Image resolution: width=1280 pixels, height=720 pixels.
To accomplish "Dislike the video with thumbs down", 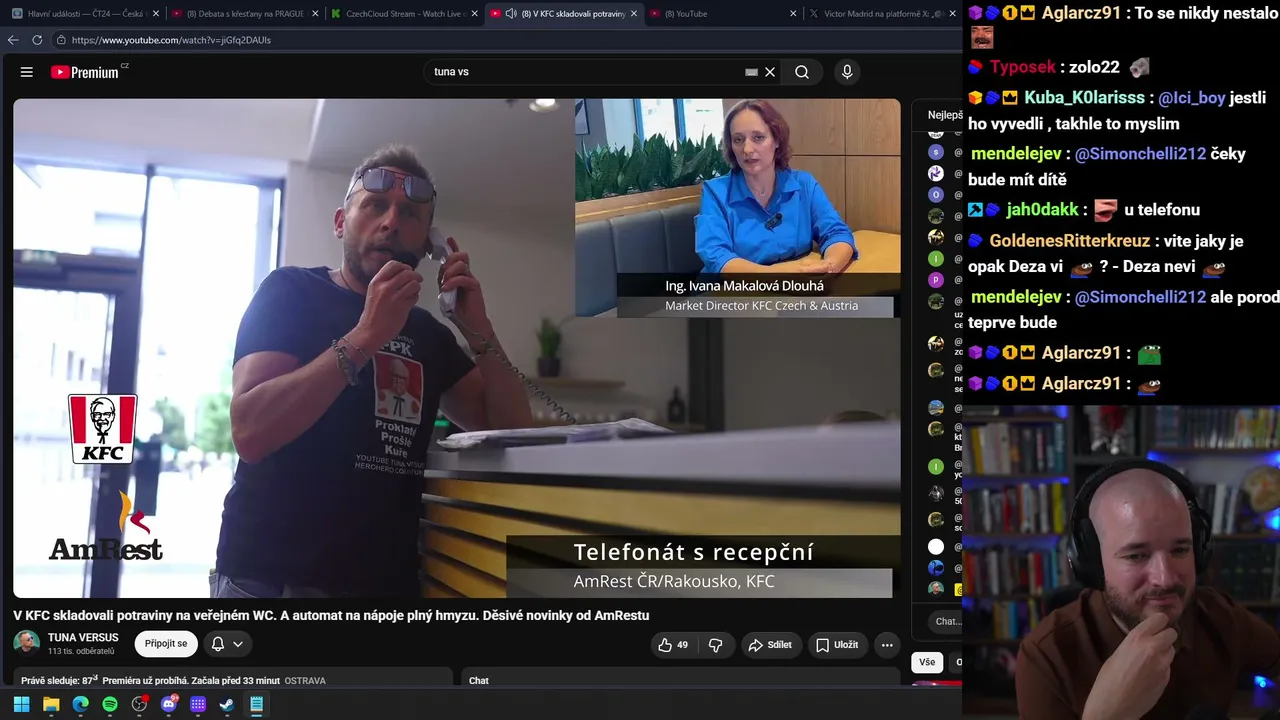I will [716, 645].
